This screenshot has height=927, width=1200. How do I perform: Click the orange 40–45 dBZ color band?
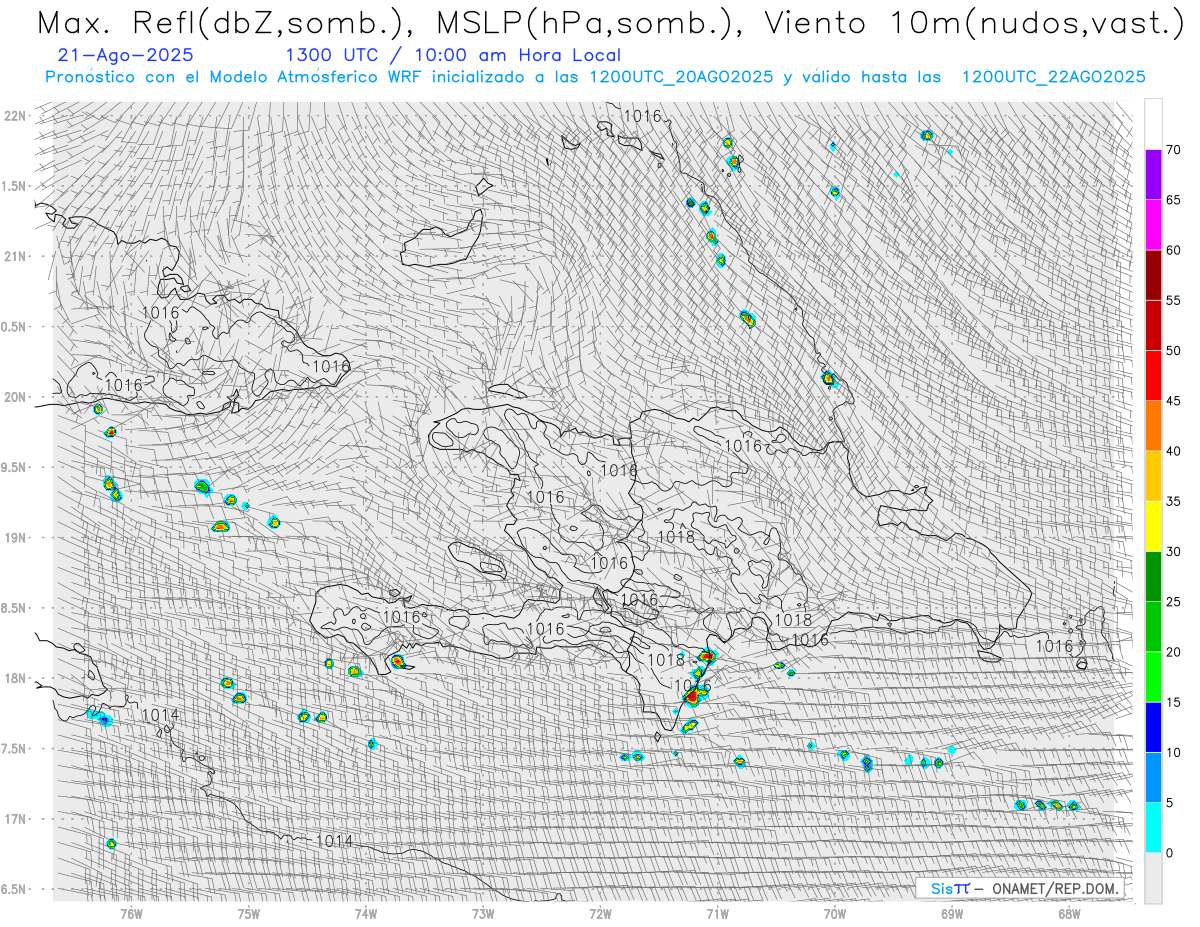point(1153,426)
